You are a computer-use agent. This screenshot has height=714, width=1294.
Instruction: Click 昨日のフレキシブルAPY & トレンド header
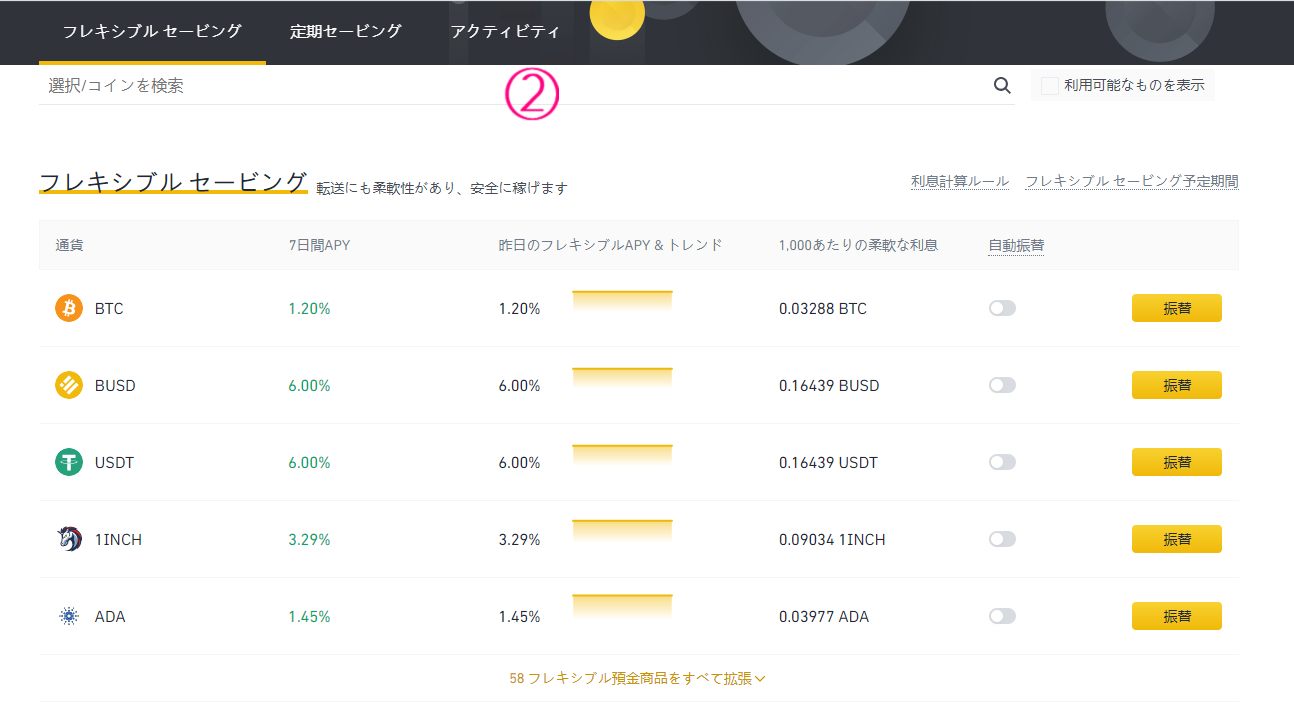pyautogui.click(x=610, y=245)
